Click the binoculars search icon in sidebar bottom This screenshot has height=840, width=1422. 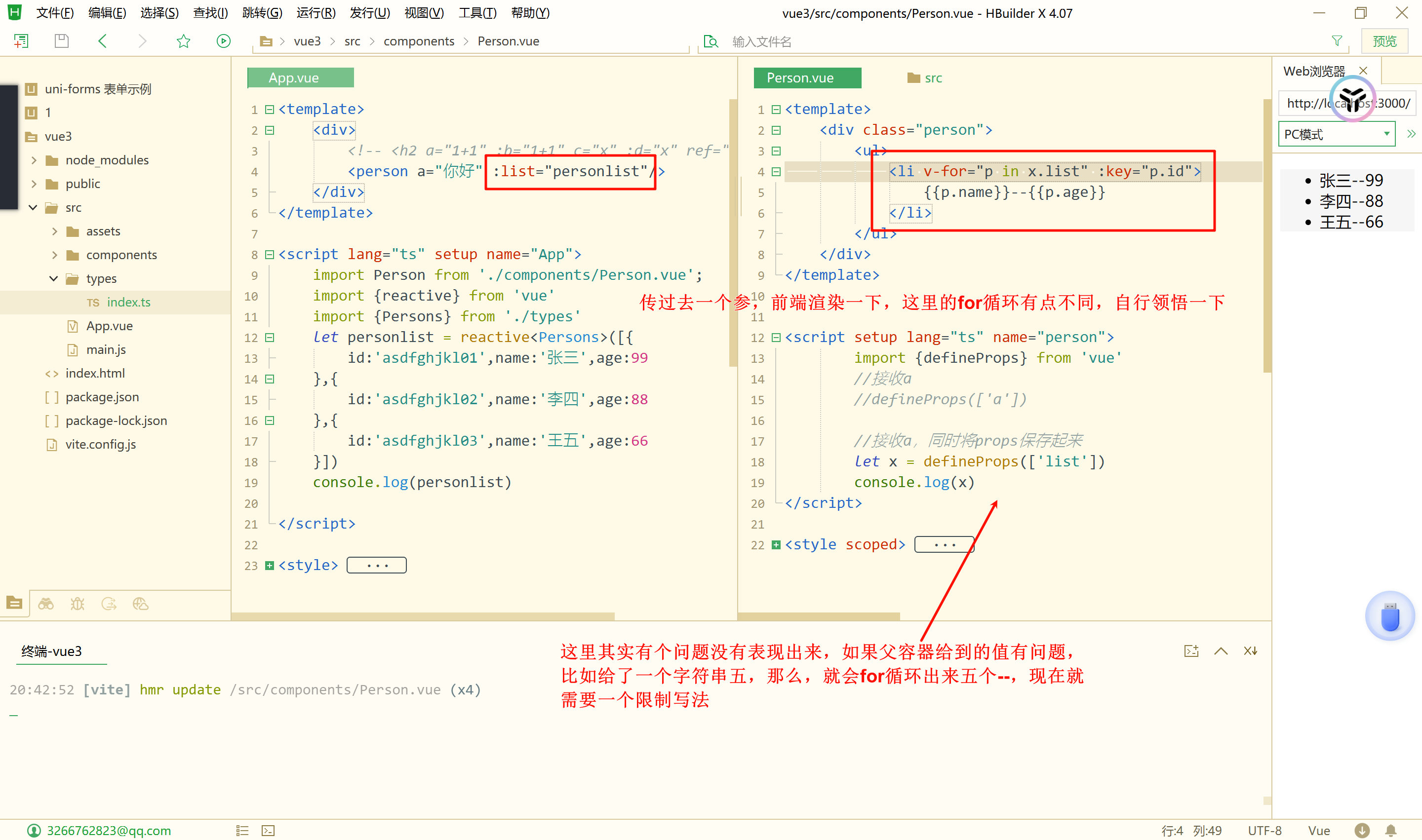coord(45,604)
